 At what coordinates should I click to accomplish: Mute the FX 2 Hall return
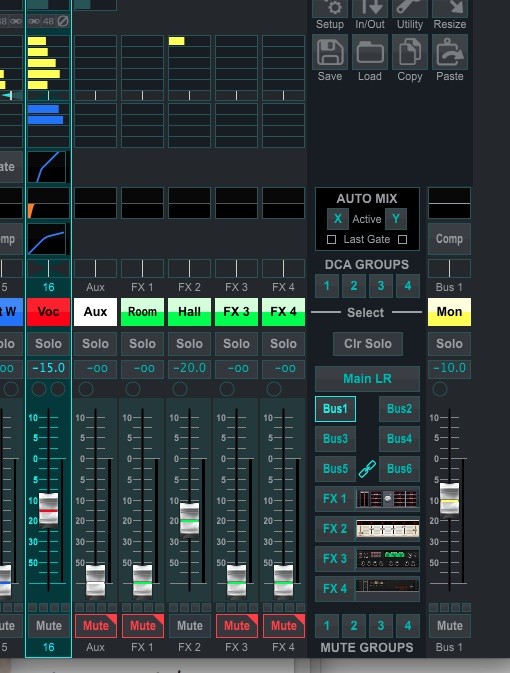190,626
